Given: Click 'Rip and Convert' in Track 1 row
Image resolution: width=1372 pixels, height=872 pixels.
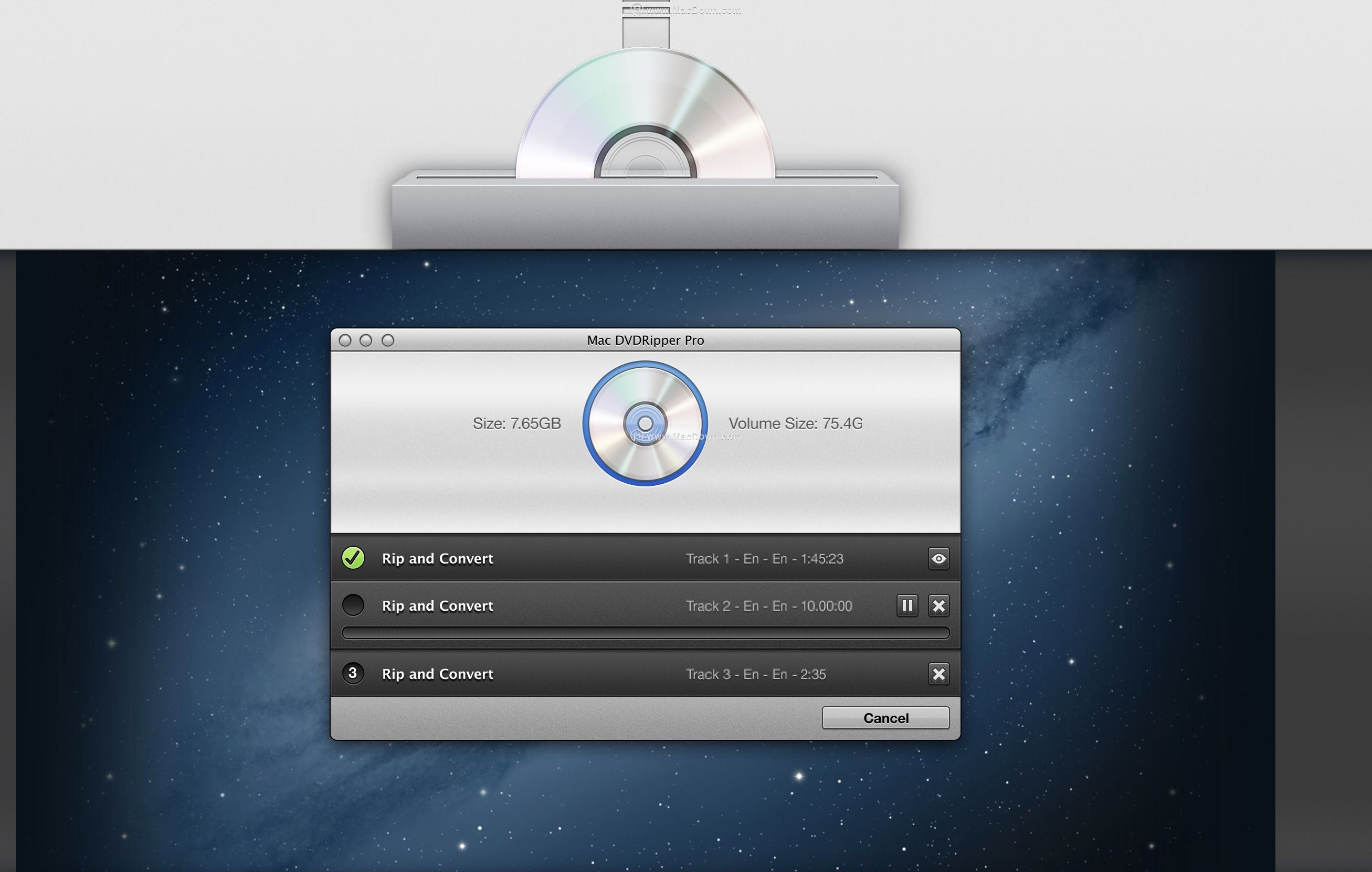Looking at the screenshot, I should click(438, 559).
